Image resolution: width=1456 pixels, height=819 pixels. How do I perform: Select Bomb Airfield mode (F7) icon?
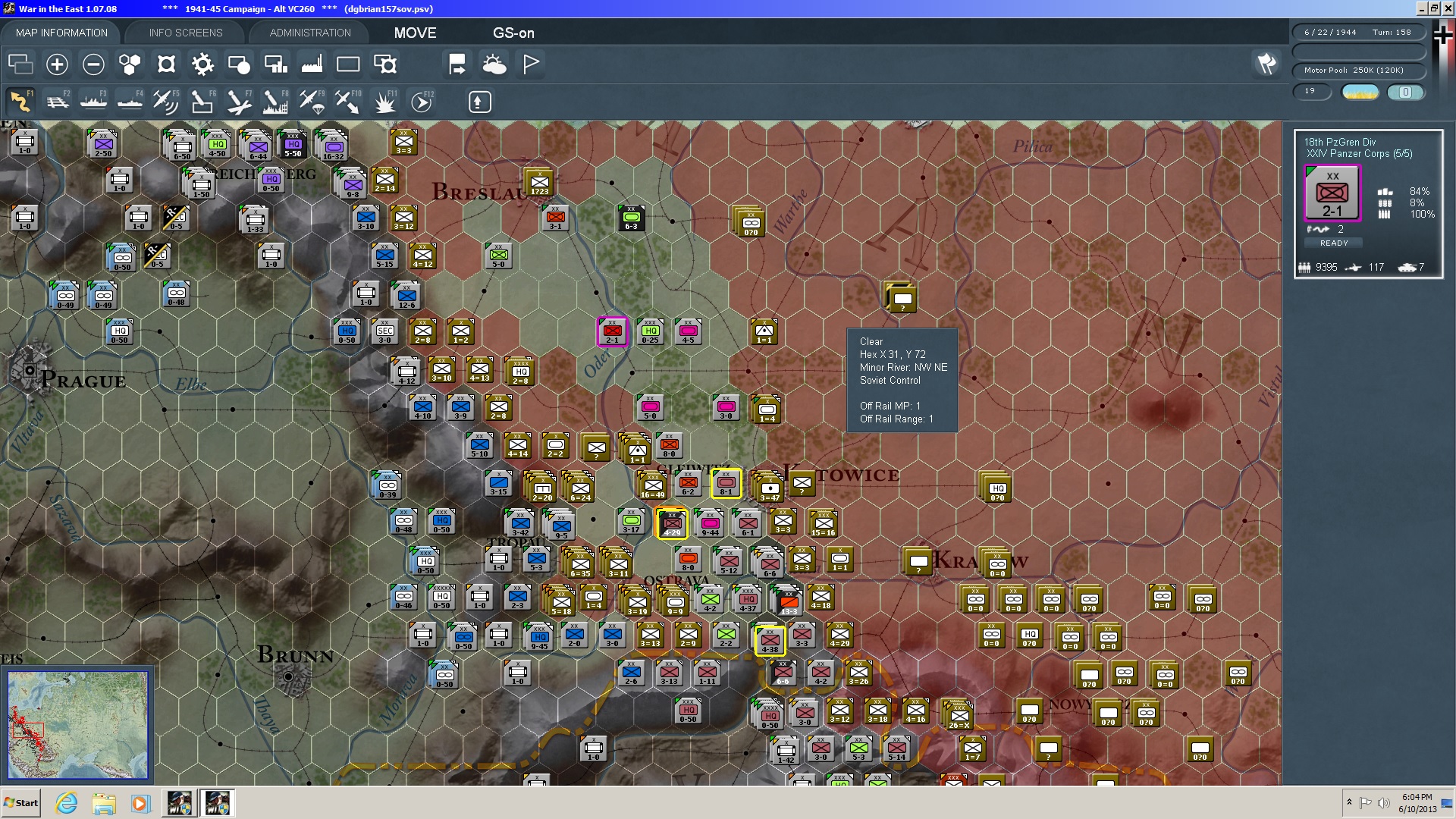(239, 102)
